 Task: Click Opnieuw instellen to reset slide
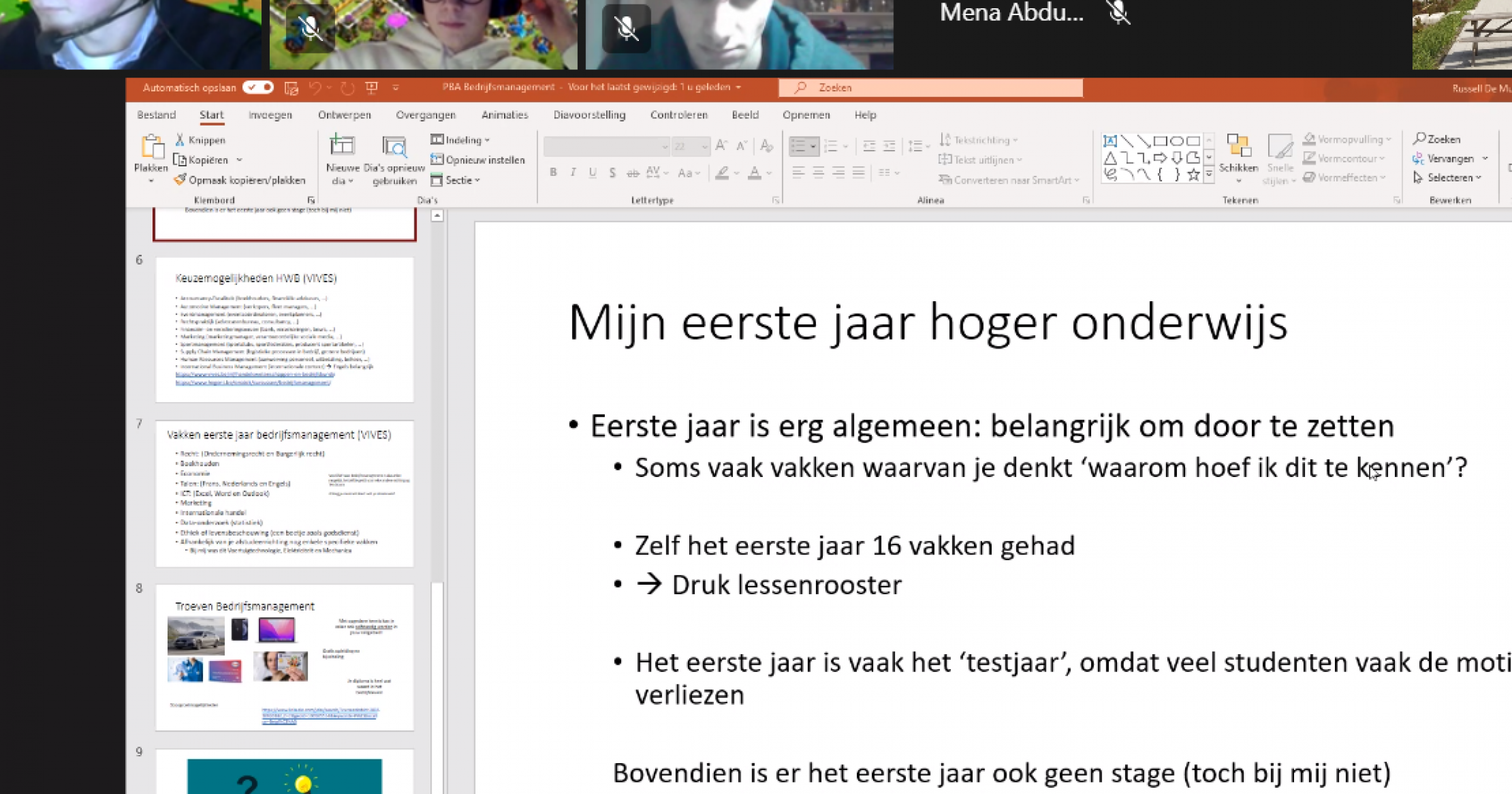(478, 160)
